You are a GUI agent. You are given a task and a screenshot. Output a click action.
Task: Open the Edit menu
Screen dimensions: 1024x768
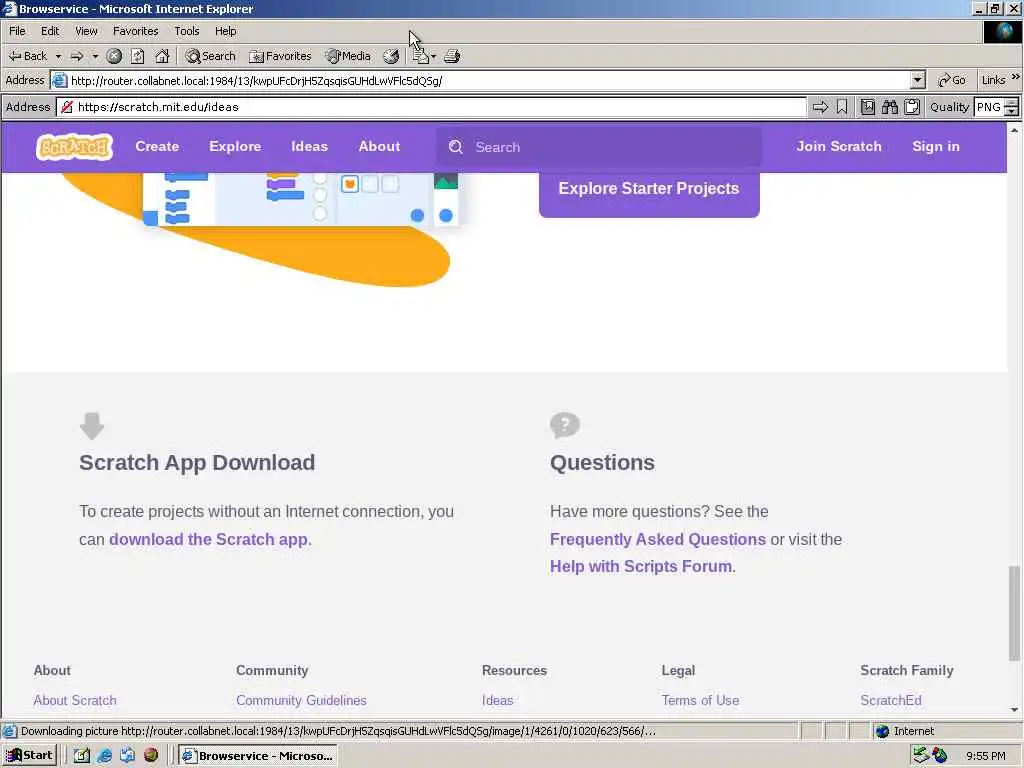pyautogui.click(x=50, y=31)
